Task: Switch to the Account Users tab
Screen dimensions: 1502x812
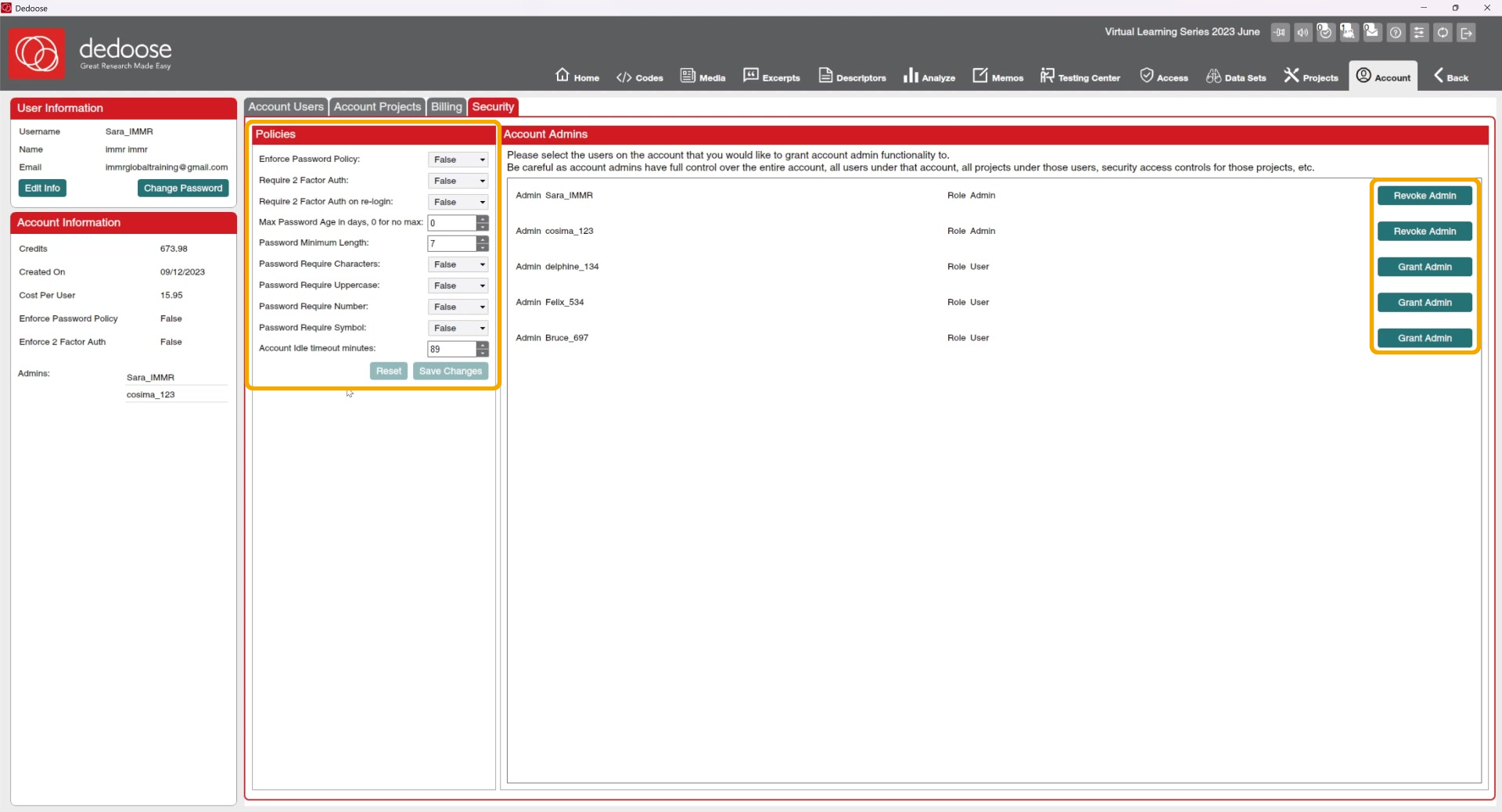Action: (x=286, y=107)
